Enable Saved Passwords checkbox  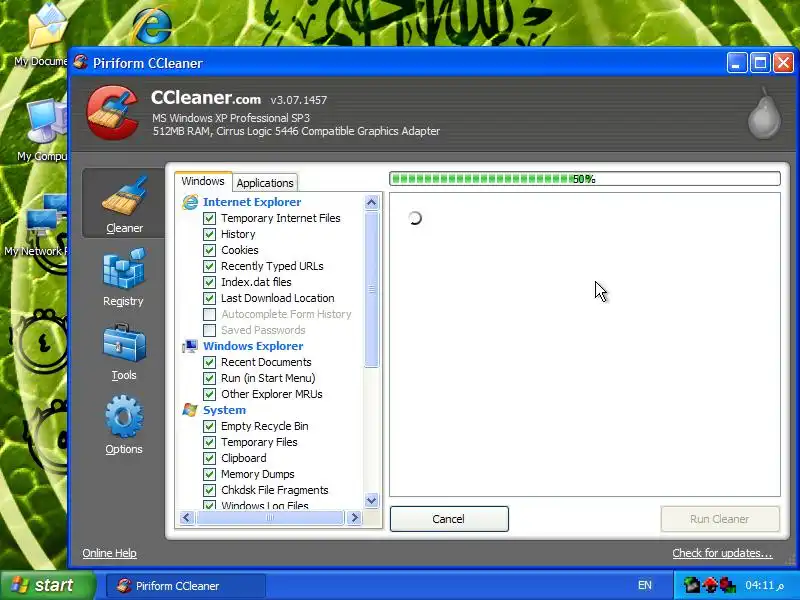pyautogui.click(x=209, y=330)
